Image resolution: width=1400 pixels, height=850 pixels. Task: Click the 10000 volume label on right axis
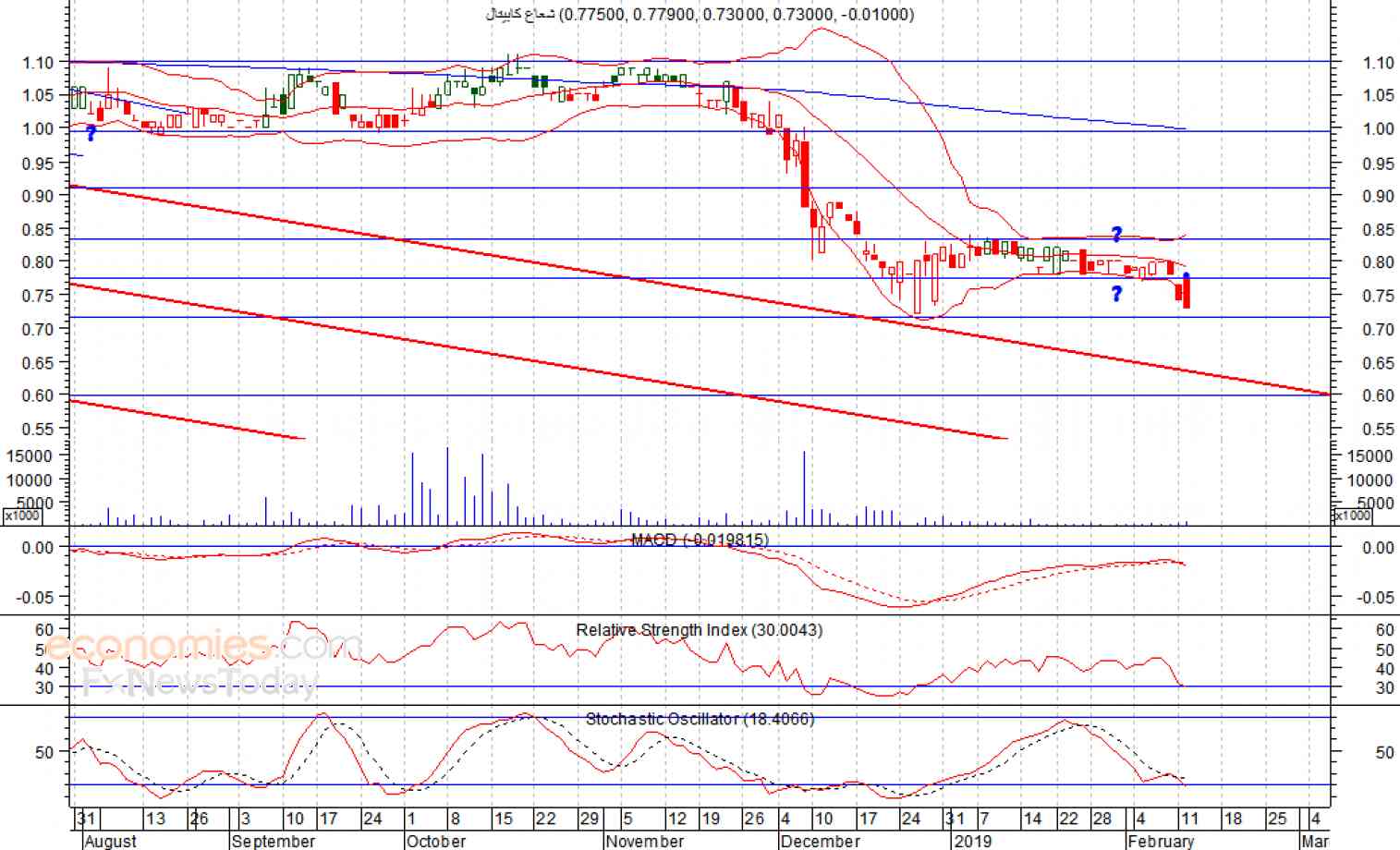click(1370, 480)
